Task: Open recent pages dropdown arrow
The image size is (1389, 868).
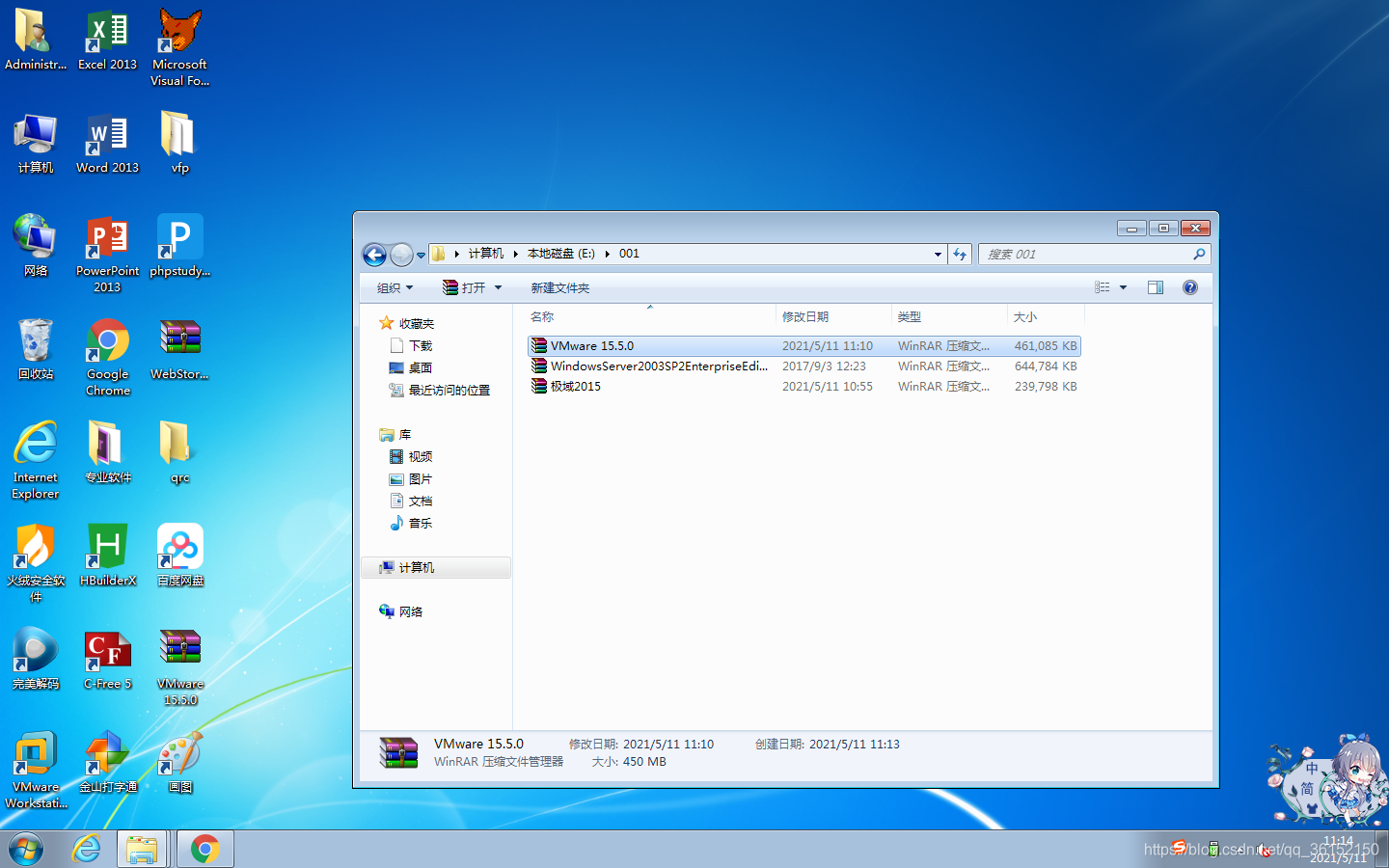Action: (421, 256)
